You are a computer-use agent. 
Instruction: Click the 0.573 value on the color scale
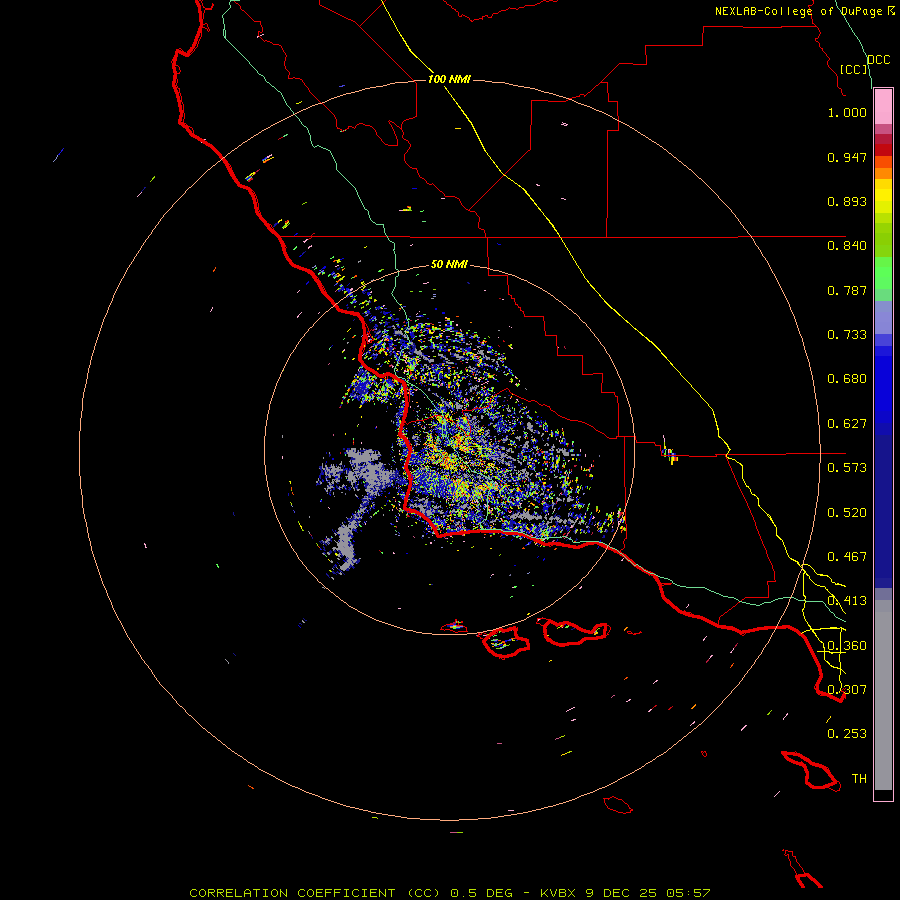(847, 468)
